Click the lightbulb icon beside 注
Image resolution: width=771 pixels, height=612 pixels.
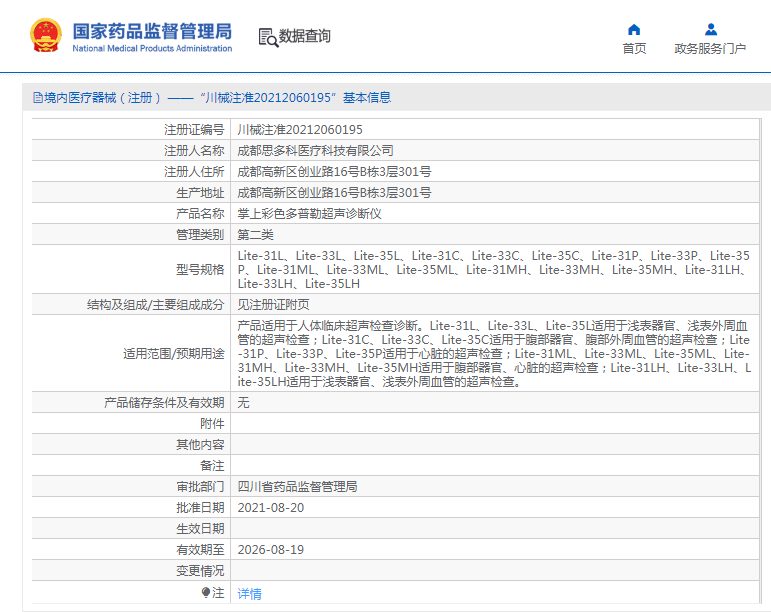[x=206, y=592]
